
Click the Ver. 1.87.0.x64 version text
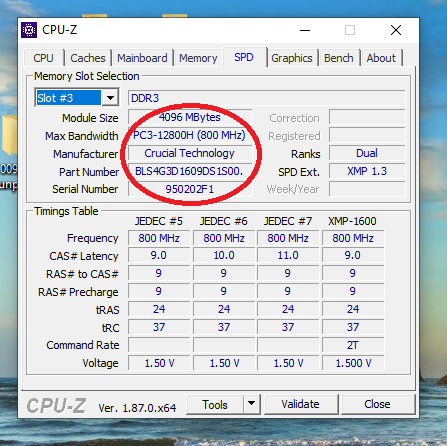pyautogui.click(x=137, y=408)
